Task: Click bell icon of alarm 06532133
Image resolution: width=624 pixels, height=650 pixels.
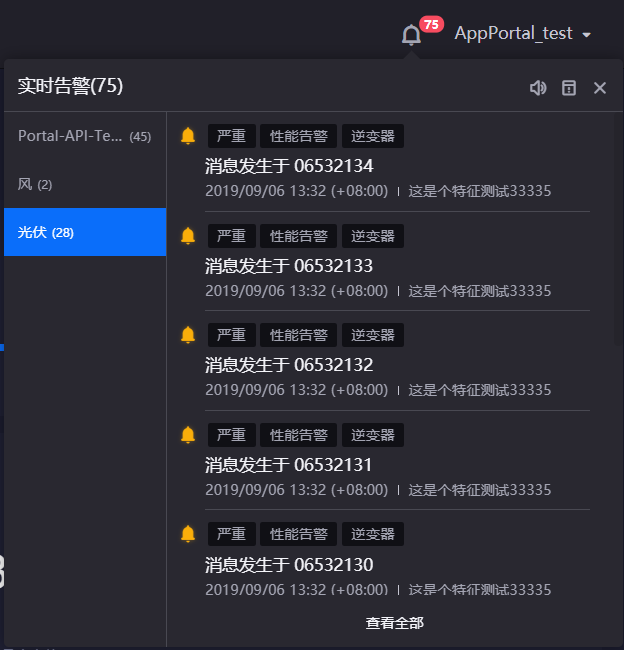Action: point(188,236)
